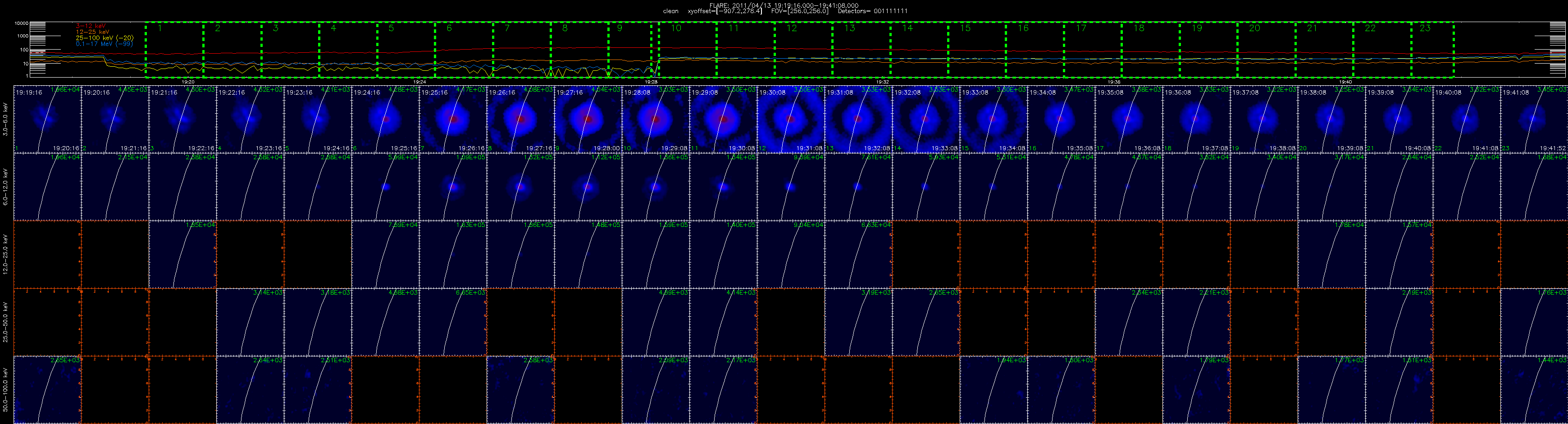Screen dimensions: 1568x424
Task: Select the 25.0-50.0 keV image for interval 14
Action: click(x=926, y=322)
